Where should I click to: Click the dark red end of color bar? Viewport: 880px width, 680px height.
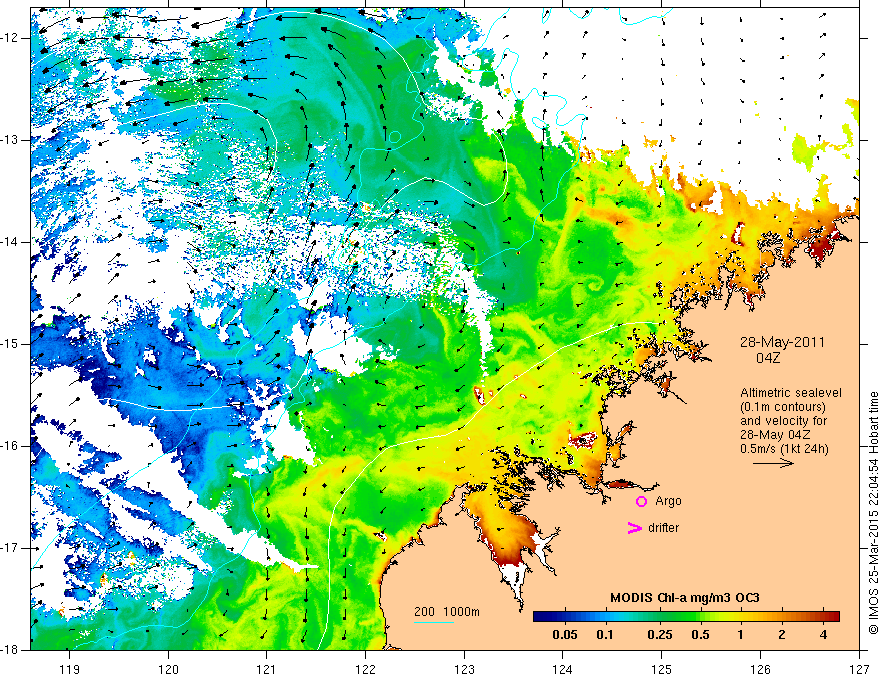click(x=833, y=616)
